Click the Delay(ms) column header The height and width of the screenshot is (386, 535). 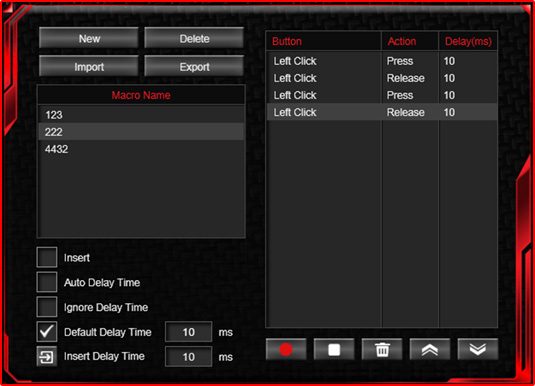click(468, 41)
